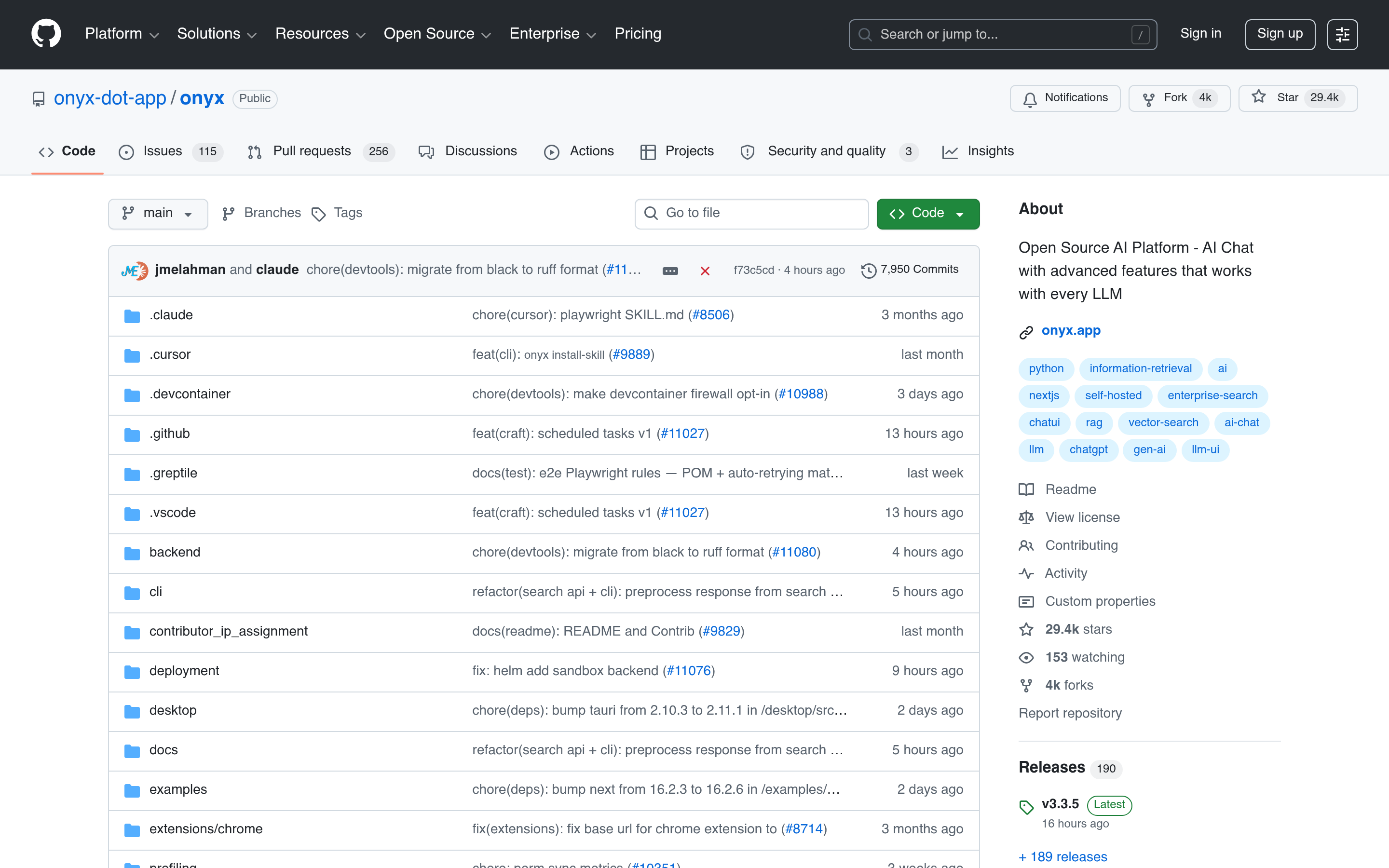This screenshot has width=1389, height=868.
Task: Click the commits history clock icon
Action: (869, 271)
